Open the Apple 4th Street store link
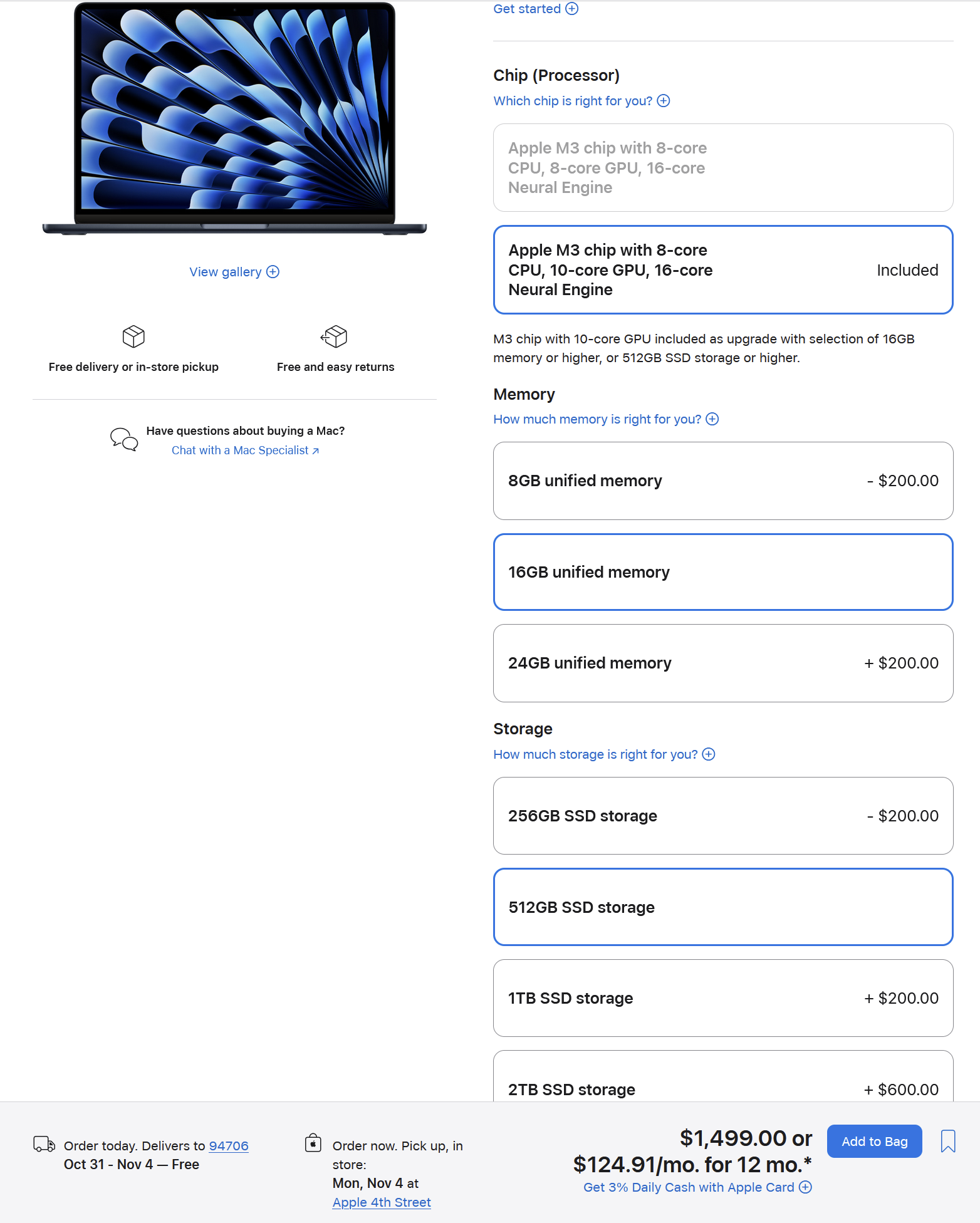This screenshot has height=1223, width=980. pyautogui.click(x=382, y=1202)
